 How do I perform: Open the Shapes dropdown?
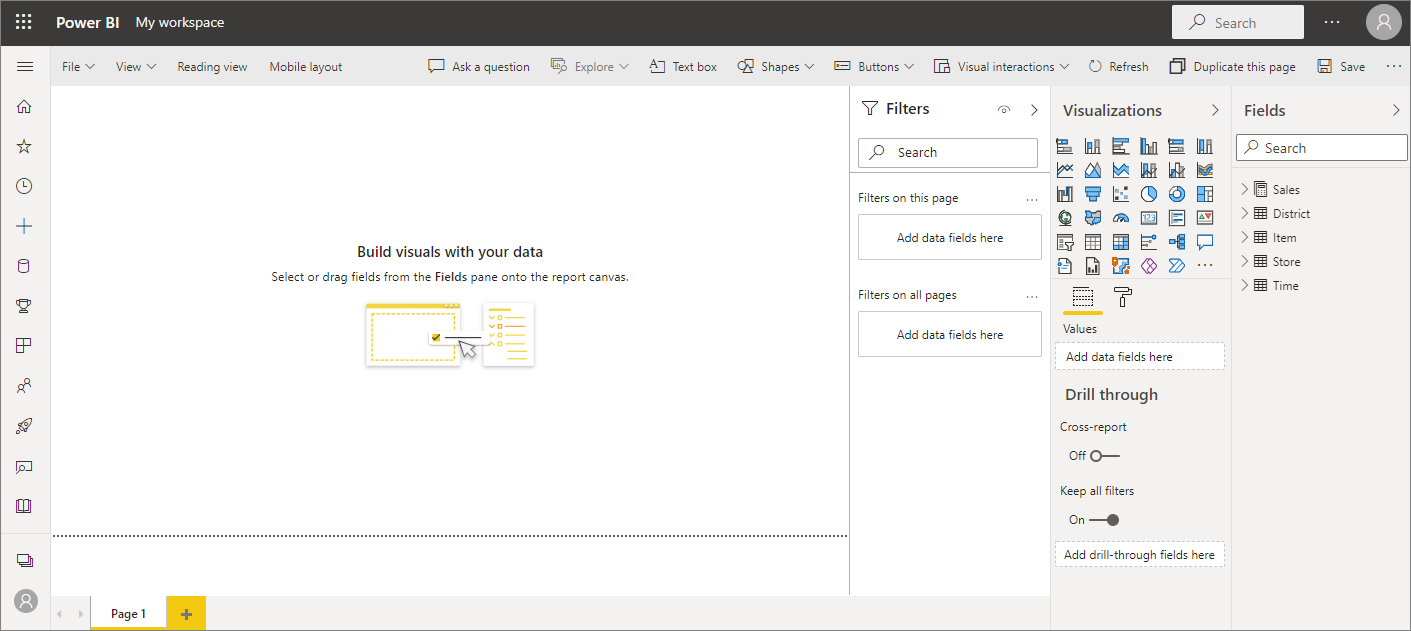[x=776, y=66]
